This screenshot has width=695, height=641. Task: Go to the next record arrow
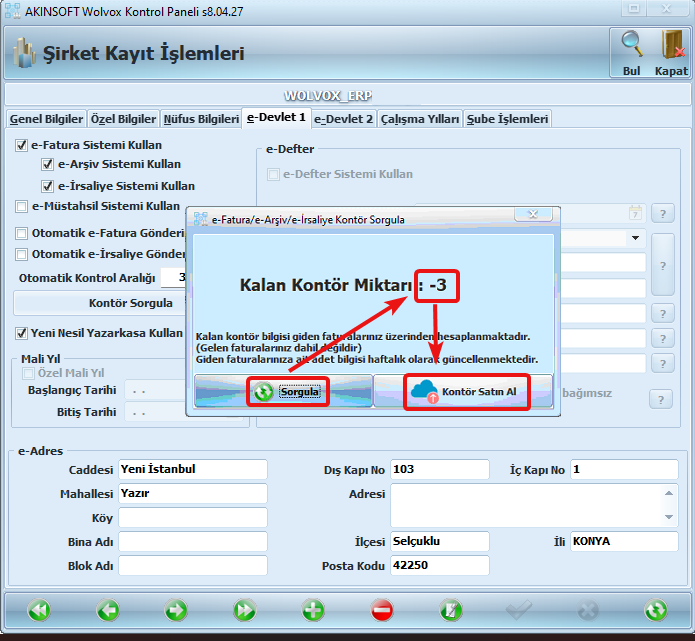pyautogui.click(x=176, y=609)
